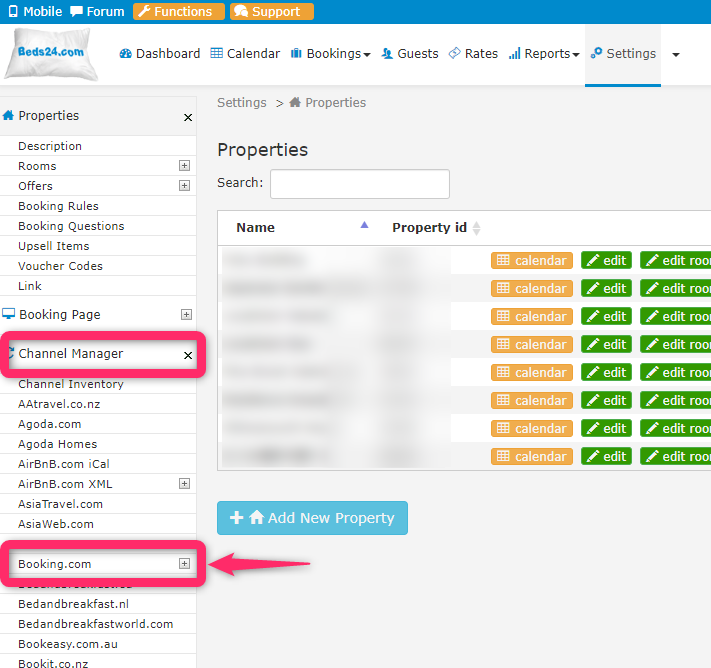
Task: Open the caret dropdown after Settings
Action: click(676, 55)
